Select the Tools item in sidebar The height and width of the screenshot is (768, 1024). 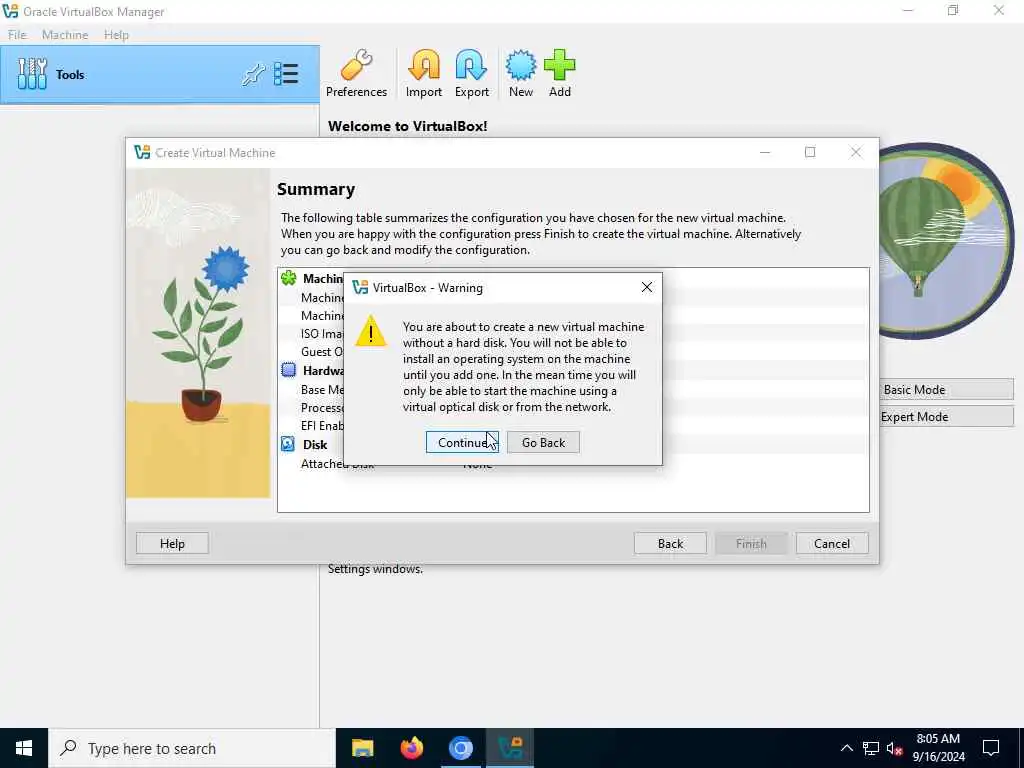pyautogui.click(x=160, y=74)
